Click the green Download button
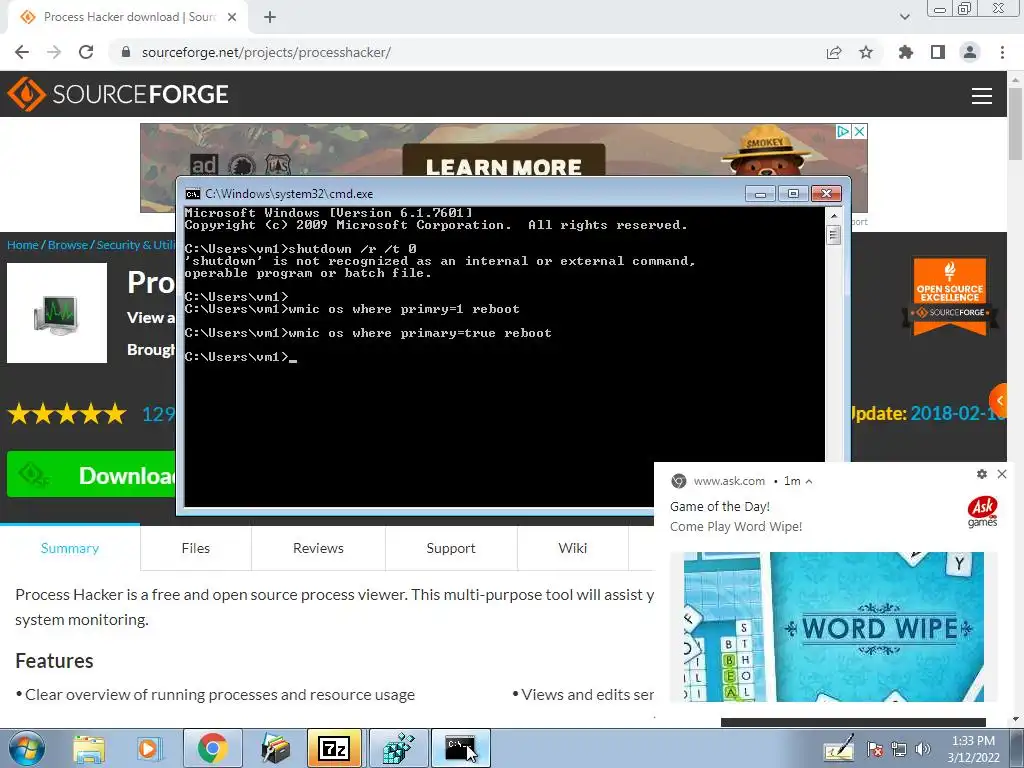Viewport: 1024px width, 768px height. pyautogui.click(x=91, y=474)
